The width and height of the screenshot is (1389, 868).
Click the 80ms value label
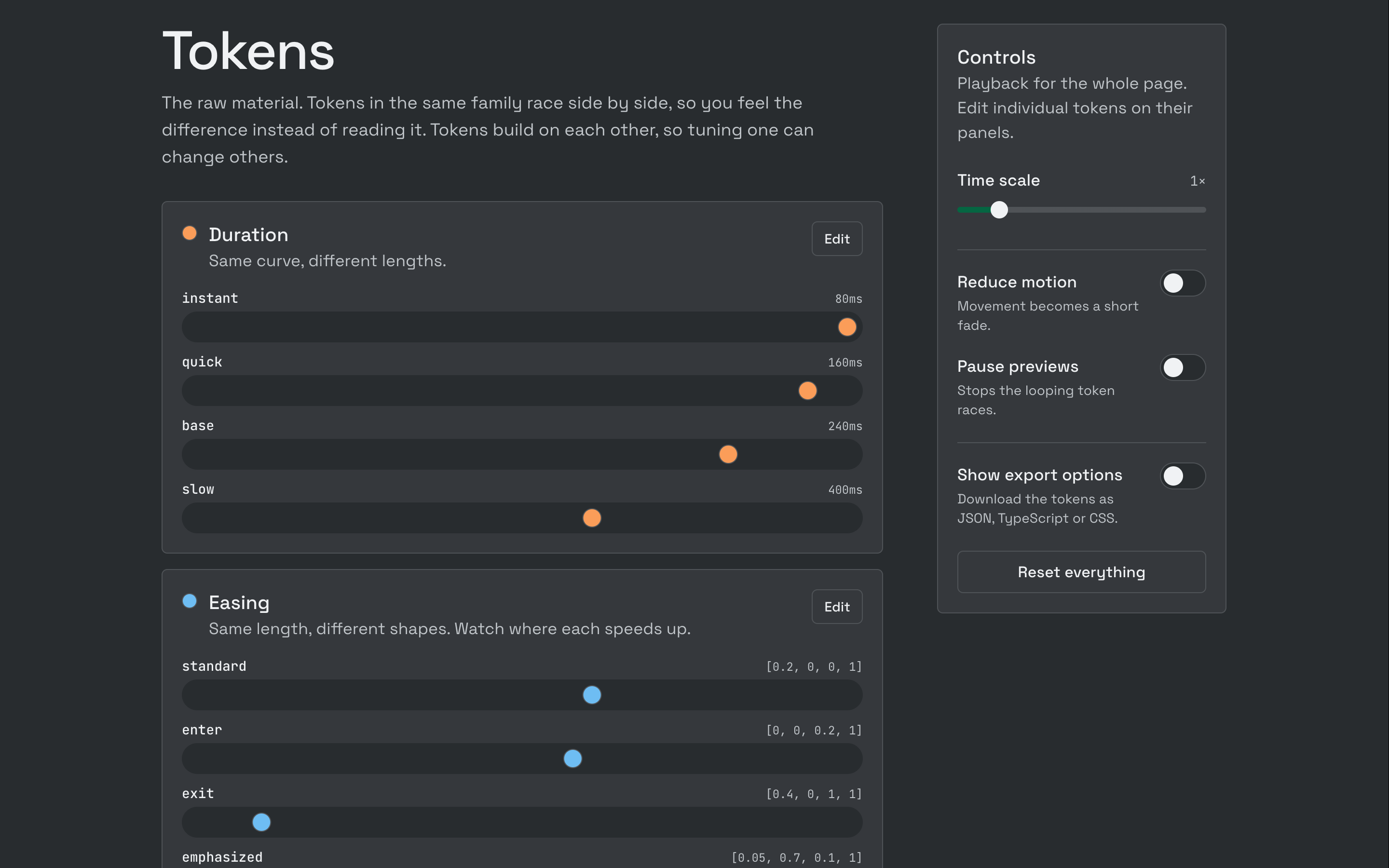tap(848, 299)
